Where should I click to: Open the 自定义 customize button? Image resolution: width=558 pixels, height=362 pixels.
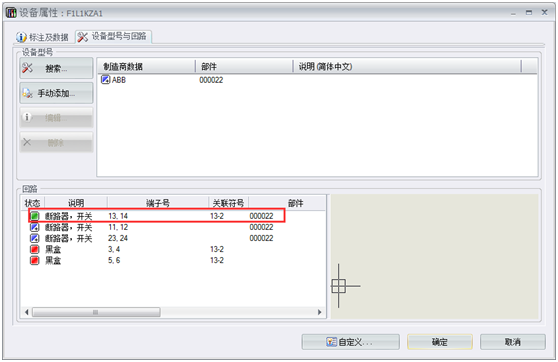tap(351, 342)
